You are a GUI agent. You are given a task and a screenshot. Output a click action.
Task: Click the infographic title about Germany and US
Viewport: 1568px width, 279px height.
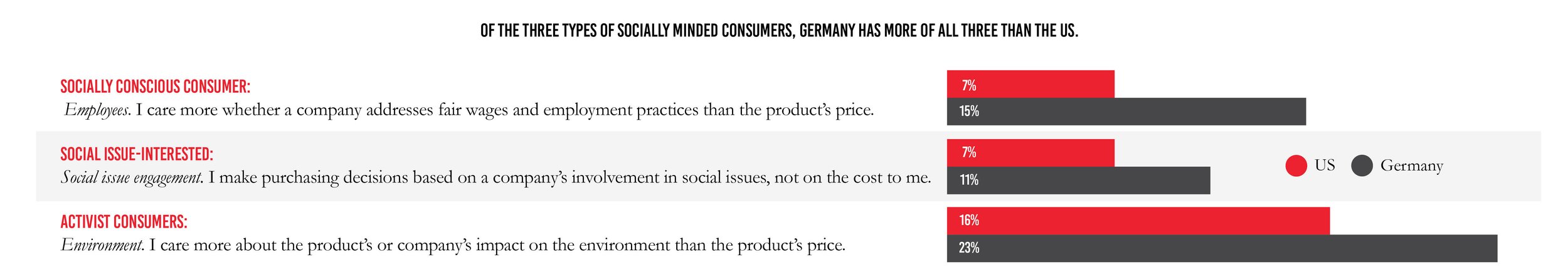point(779,31)
